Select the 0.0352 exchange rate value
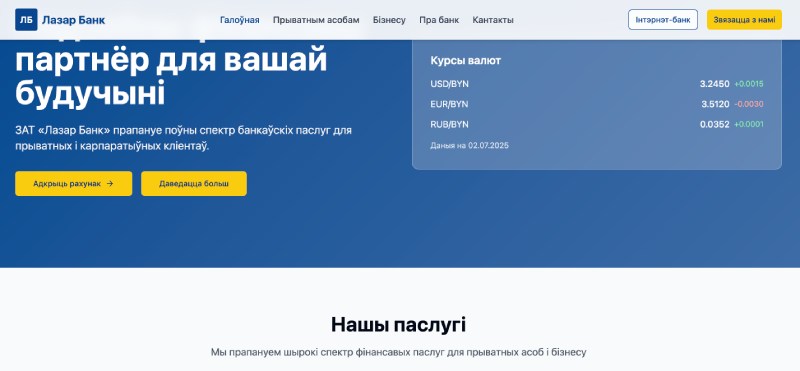The width and height of the screenshot is (800, 371). pyautogui.click(x=714, y=124)
